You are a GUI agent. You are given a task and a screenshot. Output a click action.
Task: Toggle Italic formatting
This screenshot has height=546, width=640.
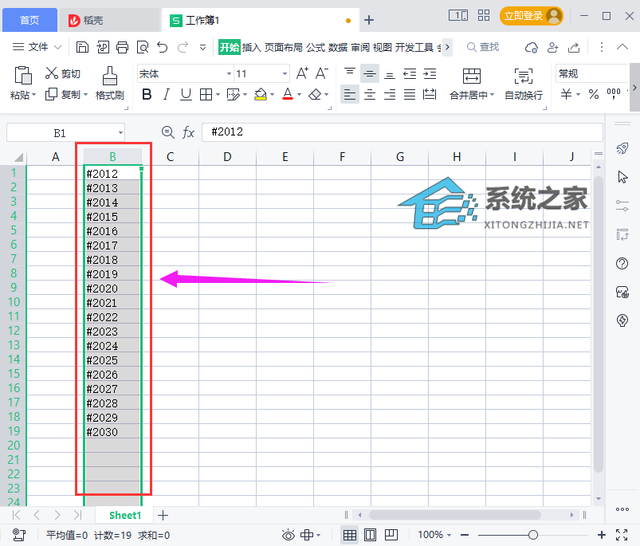click(x=166, y=95)
